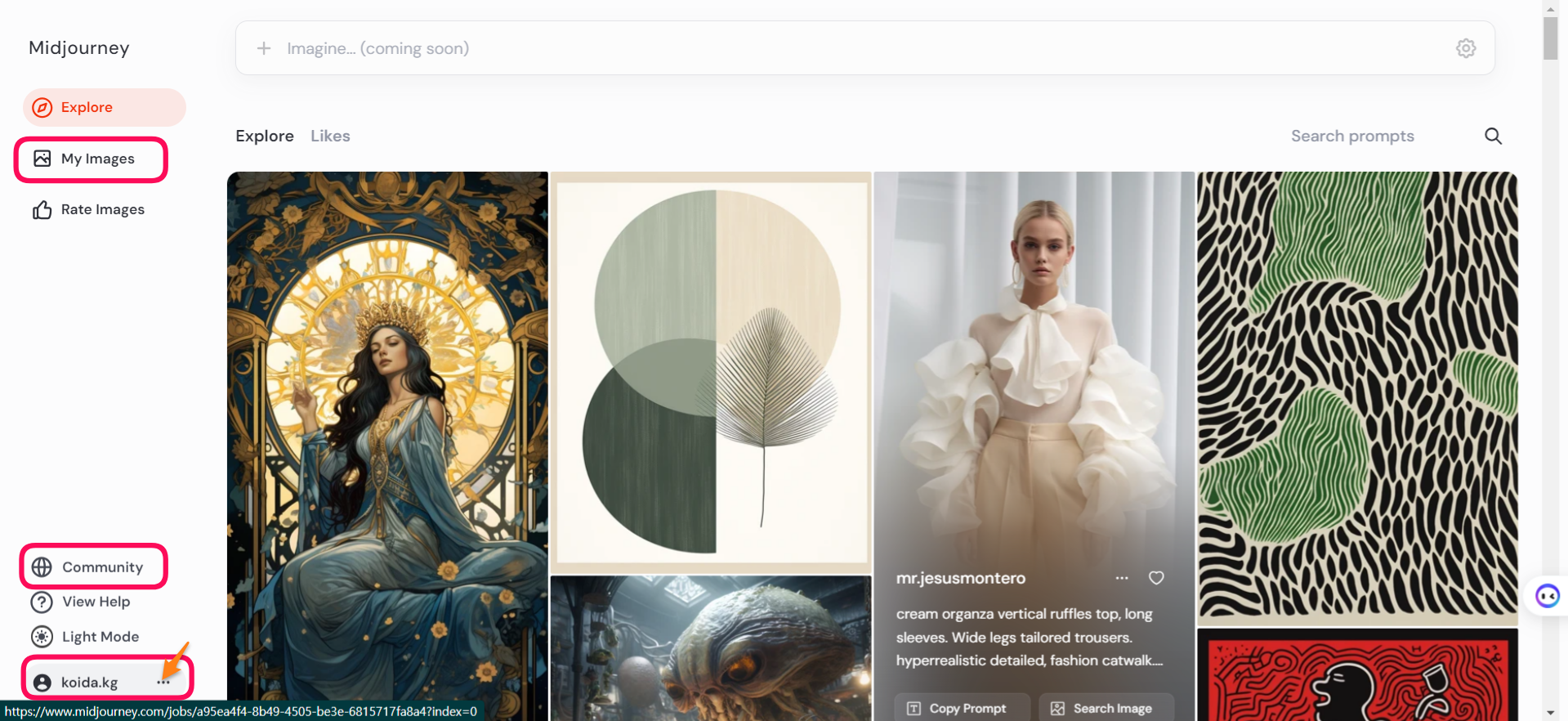
Task: Click the Rate Images thumbs-up icon
Action: point(42,210)
